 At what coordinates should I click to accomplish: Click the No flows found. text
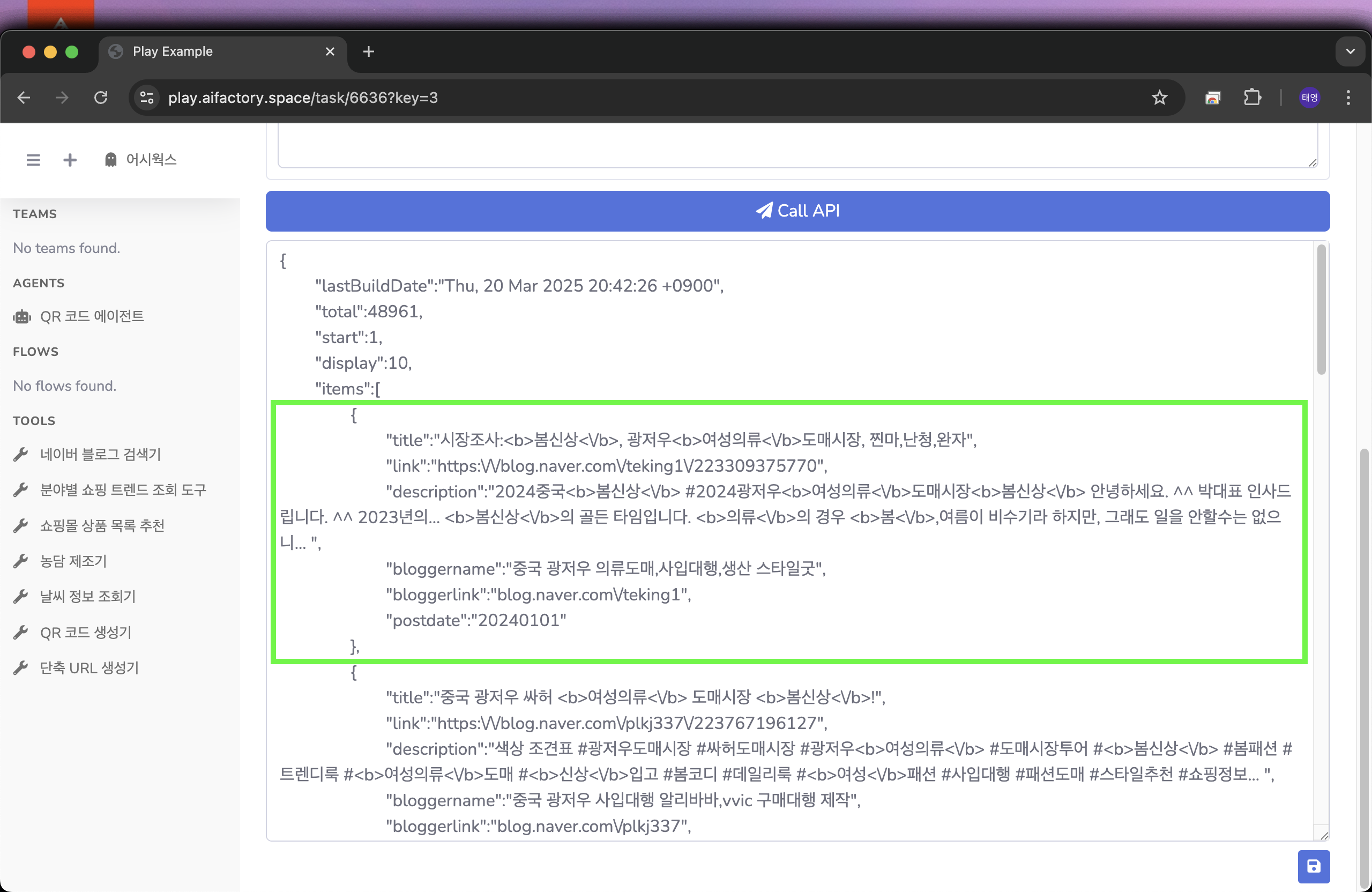[x=64, y=386]
